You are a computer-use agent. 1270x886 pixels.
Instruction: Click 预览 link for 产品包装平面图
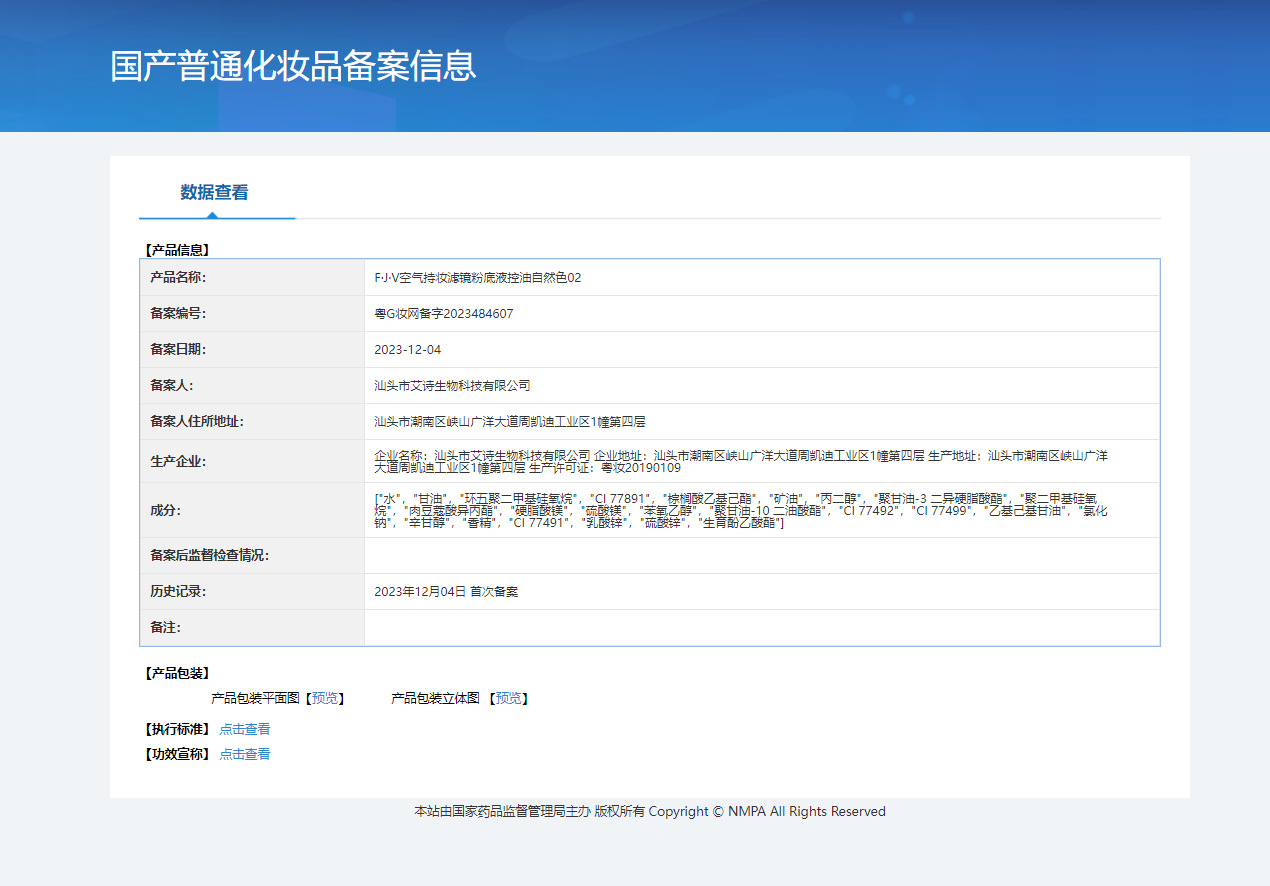(x=325, y=698)
